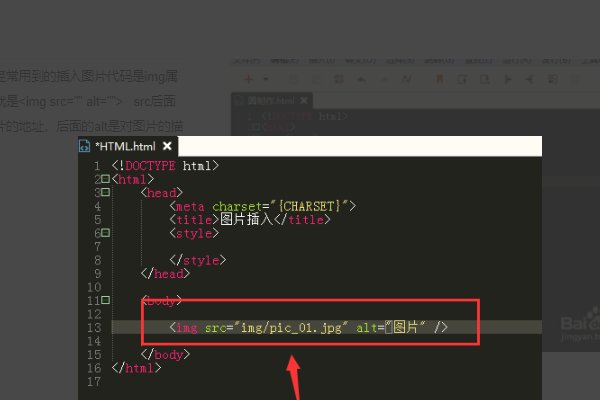The height and width of the screenshot is (400, 600).
Task: Collapse the head section fold marker on line 3
Action: pyautogui.click(x=106, y=192)
